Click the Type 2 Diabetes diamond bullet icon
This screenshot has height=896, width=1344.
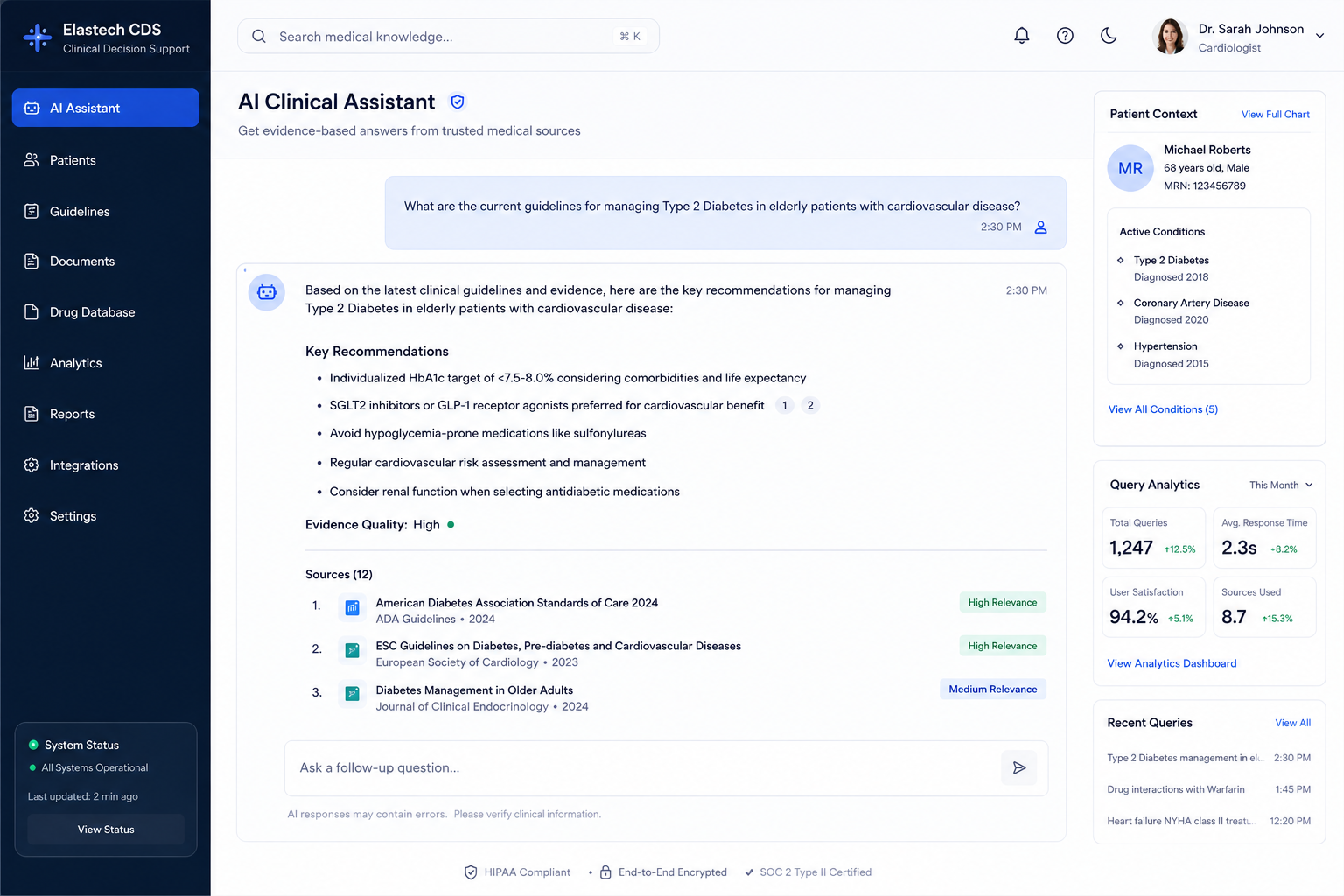(x=1120, y=260)
